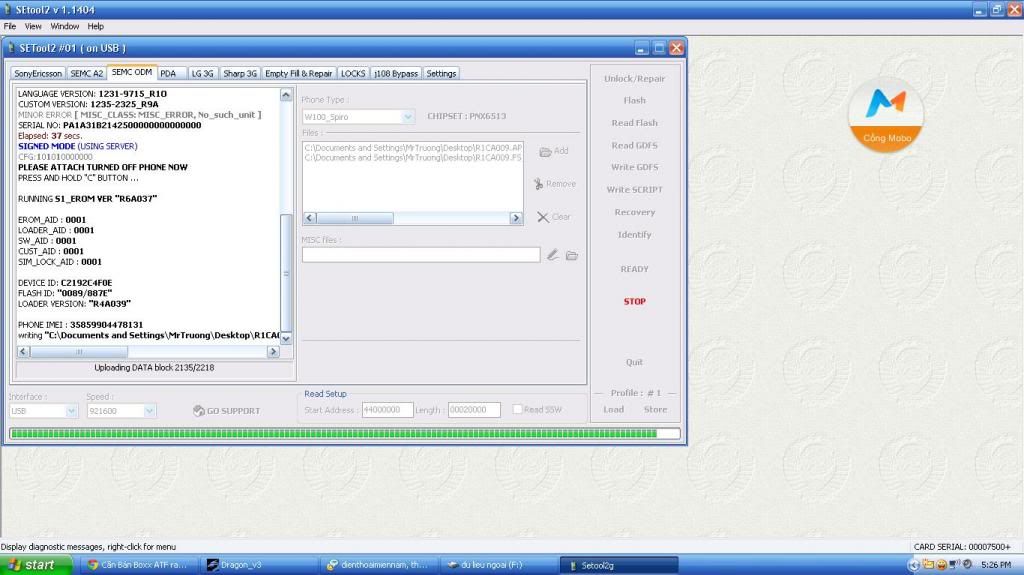Switch to the Empty Fill & Repair tab
Image resolution: width=1024 pixels, height=575 pixels.
tap(298, 74)
